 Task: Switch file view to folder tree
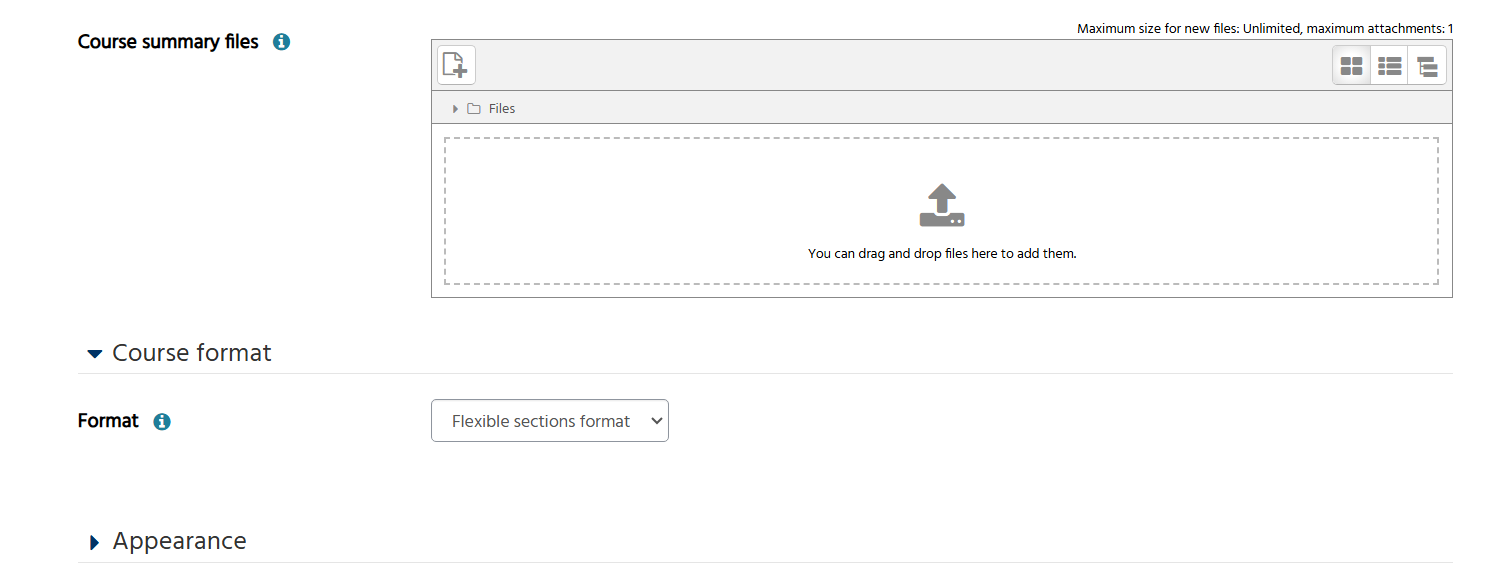1427,66
